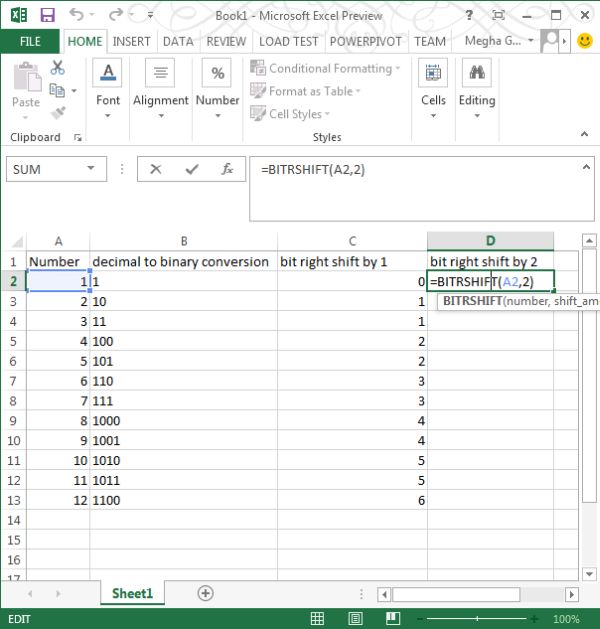Switch to the DATA tab
600x629 pixels.
(178, 41)
